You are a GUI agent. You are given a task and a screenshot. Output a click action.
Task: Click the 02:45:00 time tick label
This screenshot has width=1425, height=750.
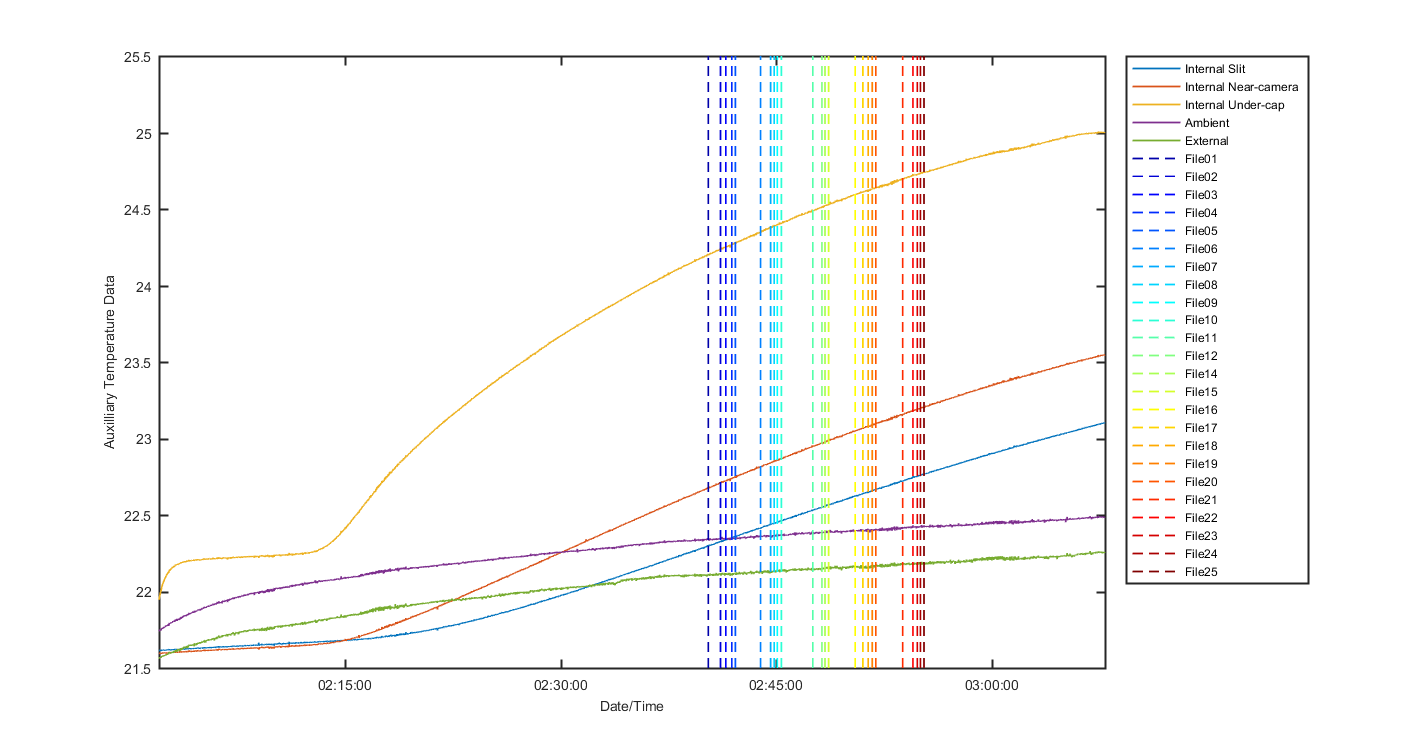pos(777,686)
